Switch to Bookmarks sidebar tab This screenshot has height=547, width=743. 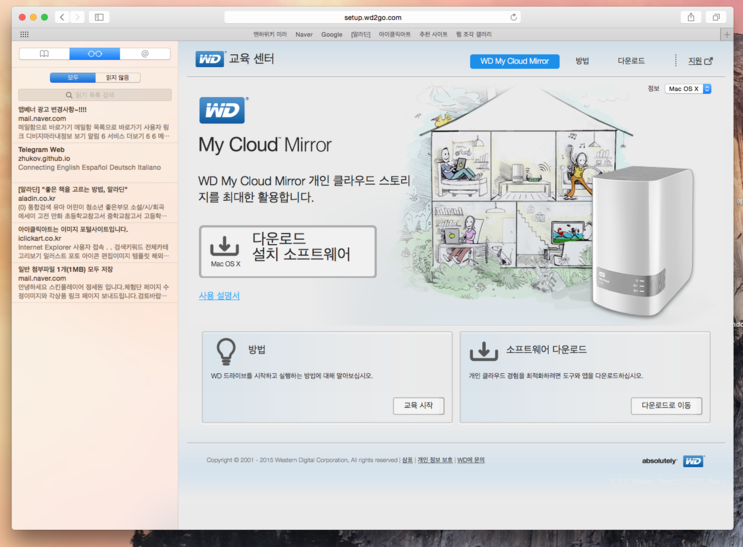44,54
